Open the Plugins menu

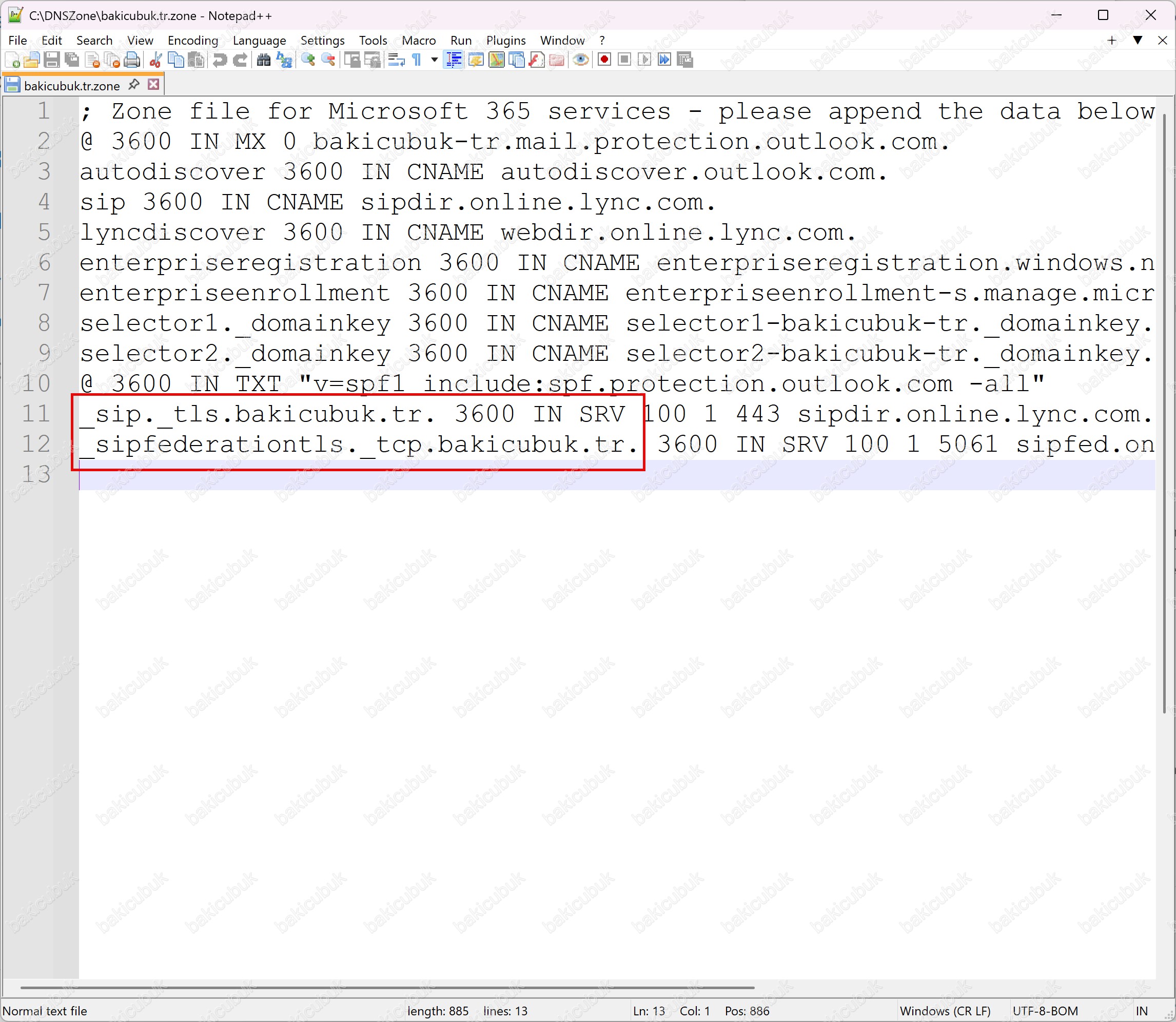point(505,41)
